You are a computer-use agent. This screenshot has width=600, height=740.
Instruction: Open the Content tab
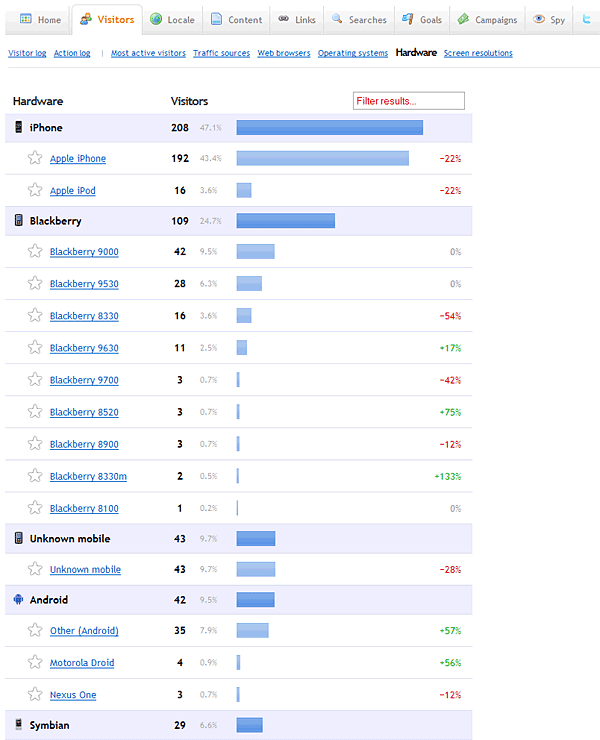tap(236, 20)
